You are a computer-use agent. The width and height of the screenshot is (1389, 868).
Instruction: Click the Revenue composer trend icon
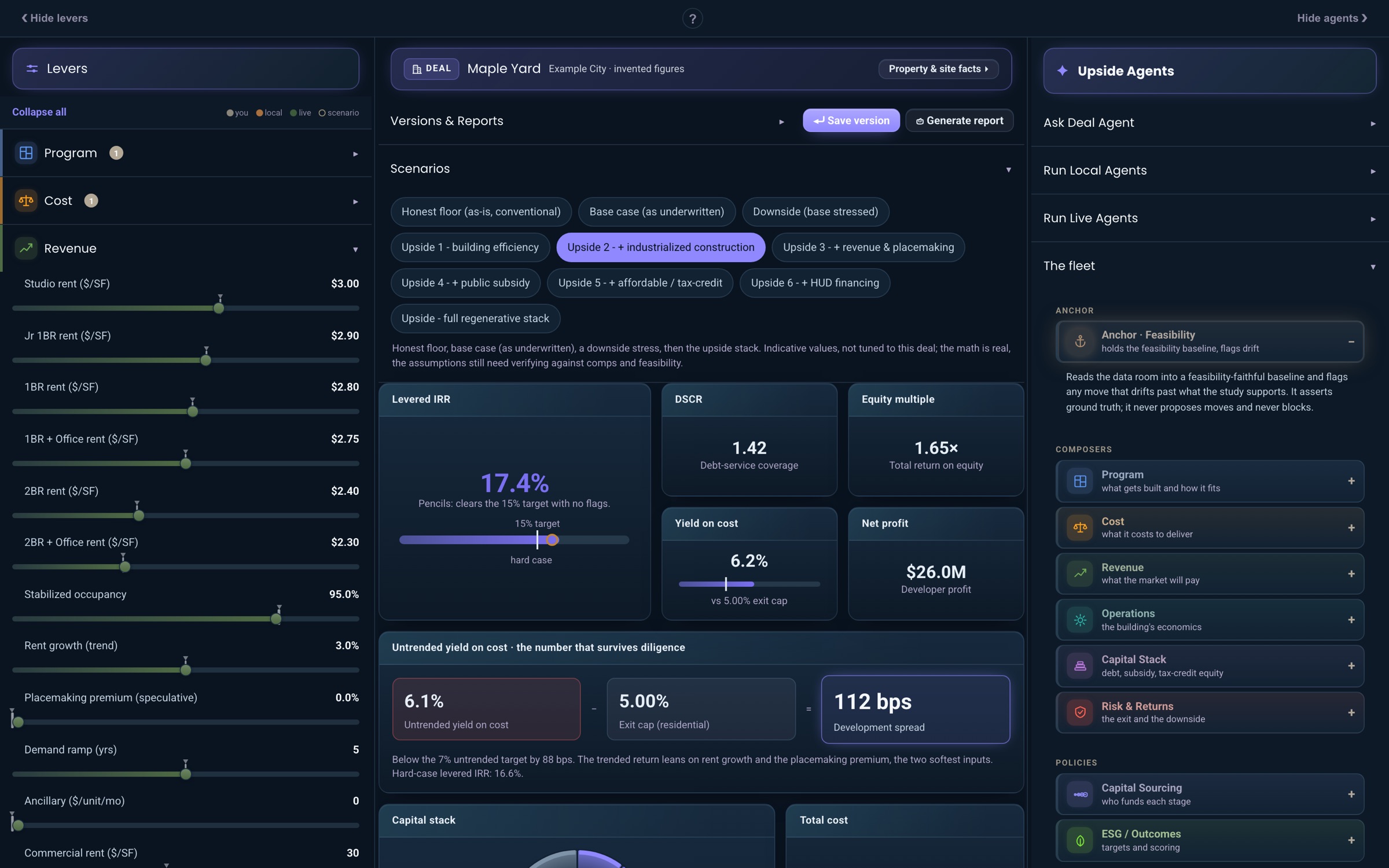tap(1080, 573)
